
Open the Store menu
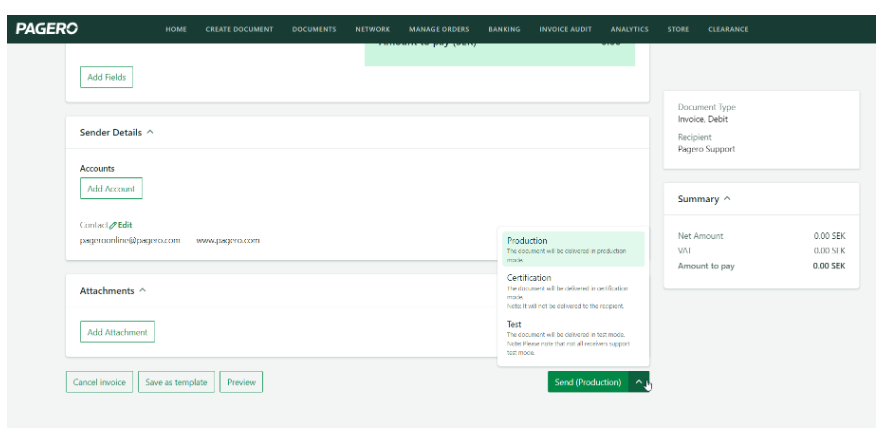[x=678, y=29]
